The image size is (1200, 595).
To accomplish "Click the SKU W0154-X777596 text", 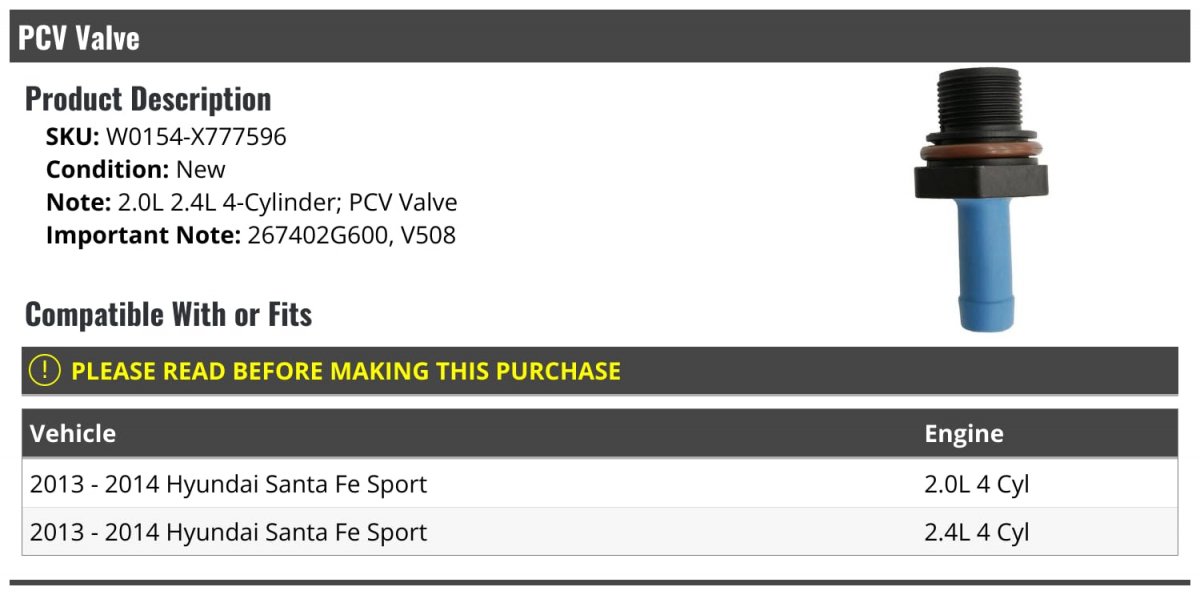I will (x=166, y=137).
